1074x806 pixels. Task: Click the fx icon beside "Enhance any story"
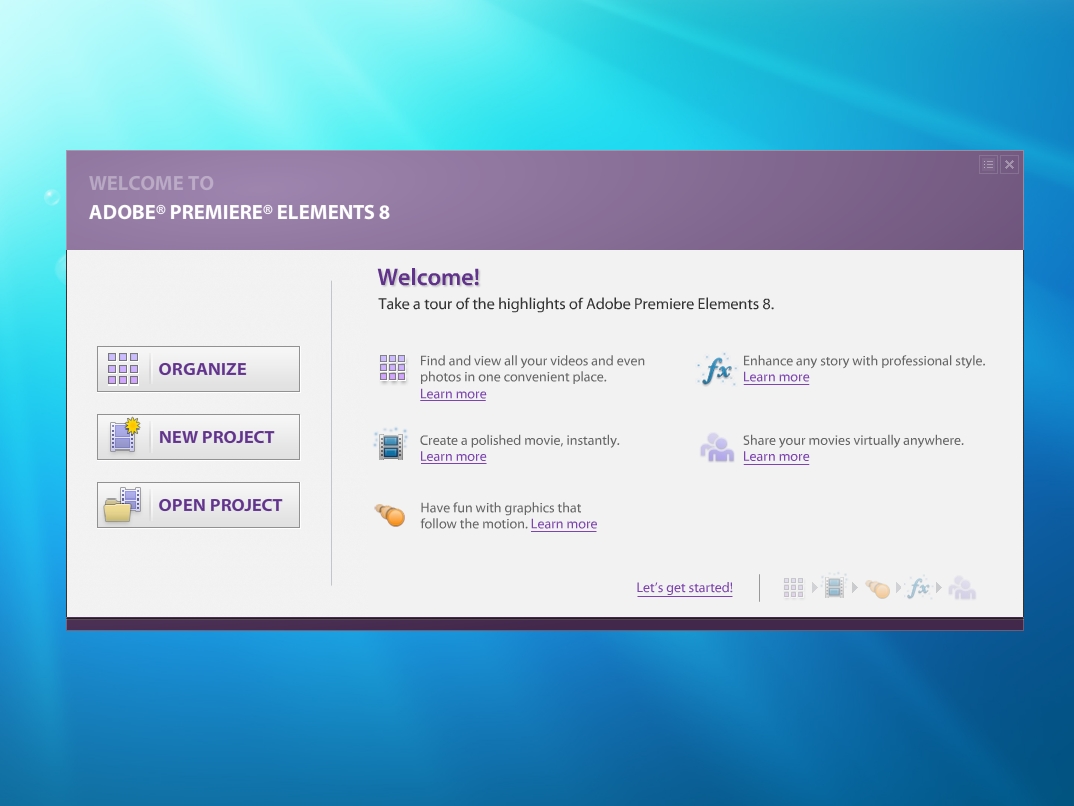click(716, 369)
